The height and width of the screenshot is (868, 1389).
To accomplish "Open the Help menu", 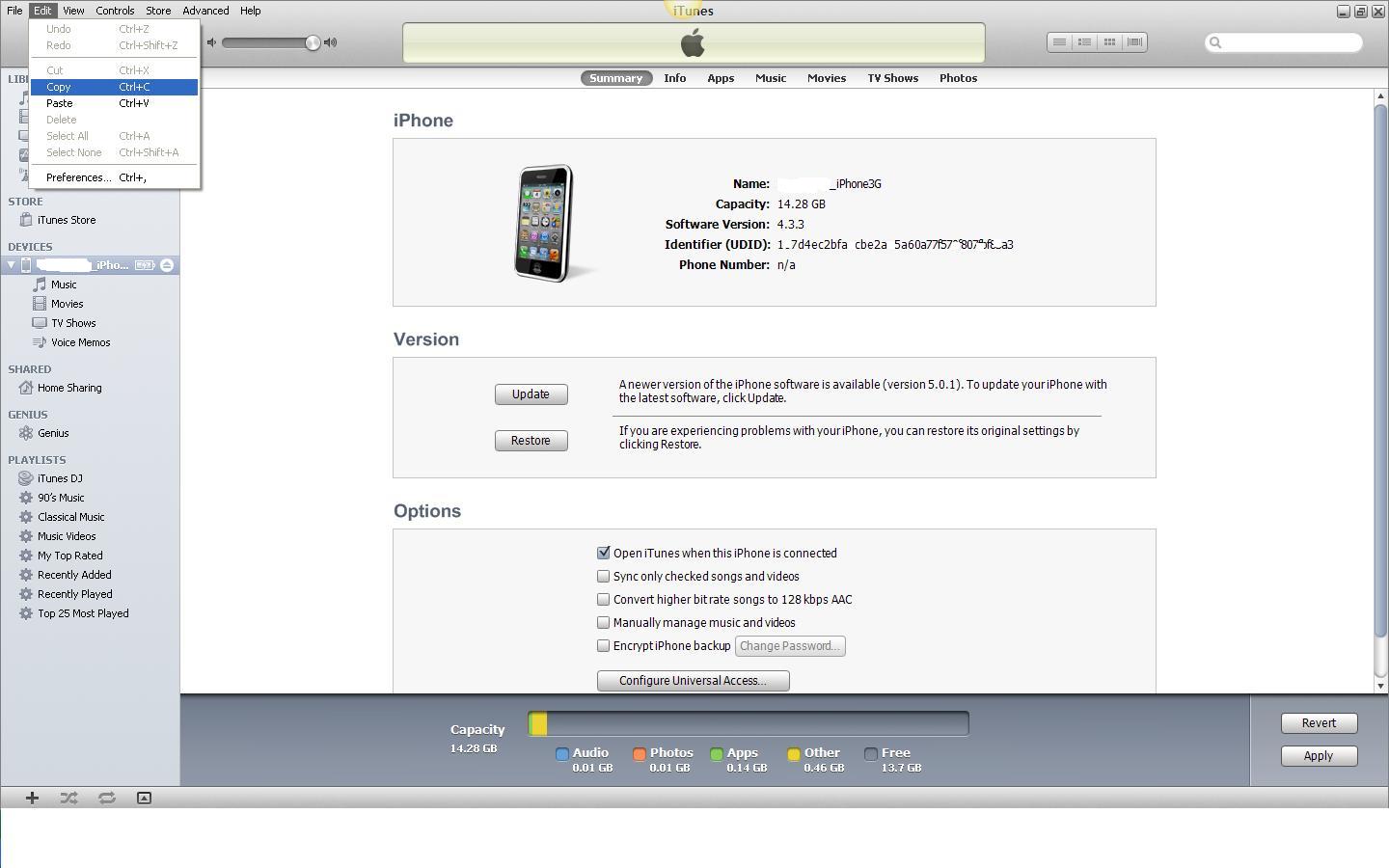I will tap(250, 11).
